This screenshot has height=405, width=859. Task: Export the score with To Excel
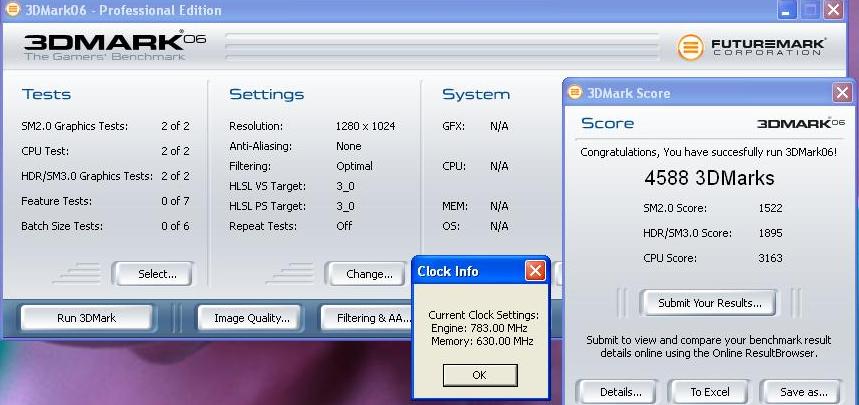coord(708,392)
